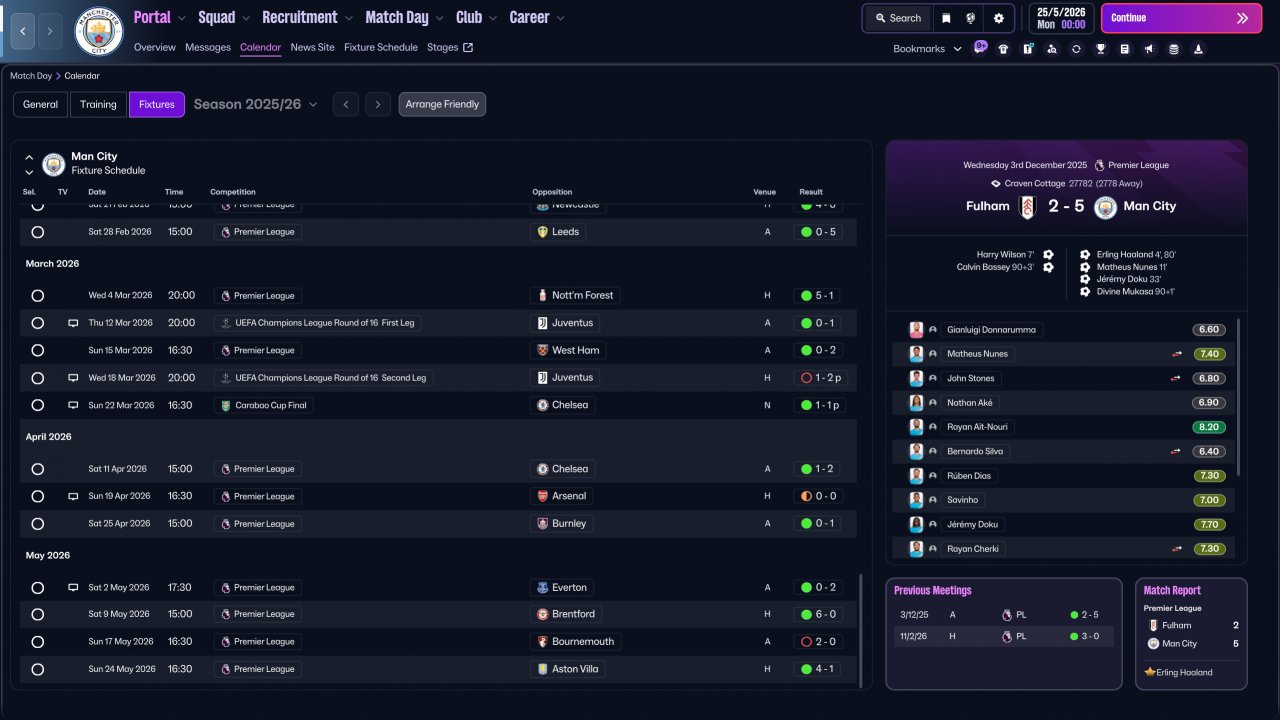Select the Sat 9 May Brentford fixture radio
The image size is (1280, 720).
tap(38, 614)
